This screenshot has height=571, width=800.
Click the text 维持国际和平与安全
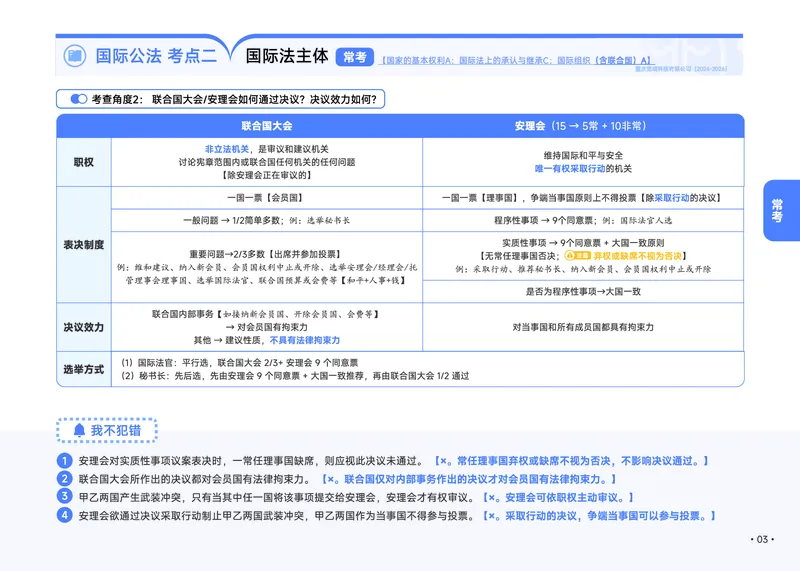(x=583, y=155)
